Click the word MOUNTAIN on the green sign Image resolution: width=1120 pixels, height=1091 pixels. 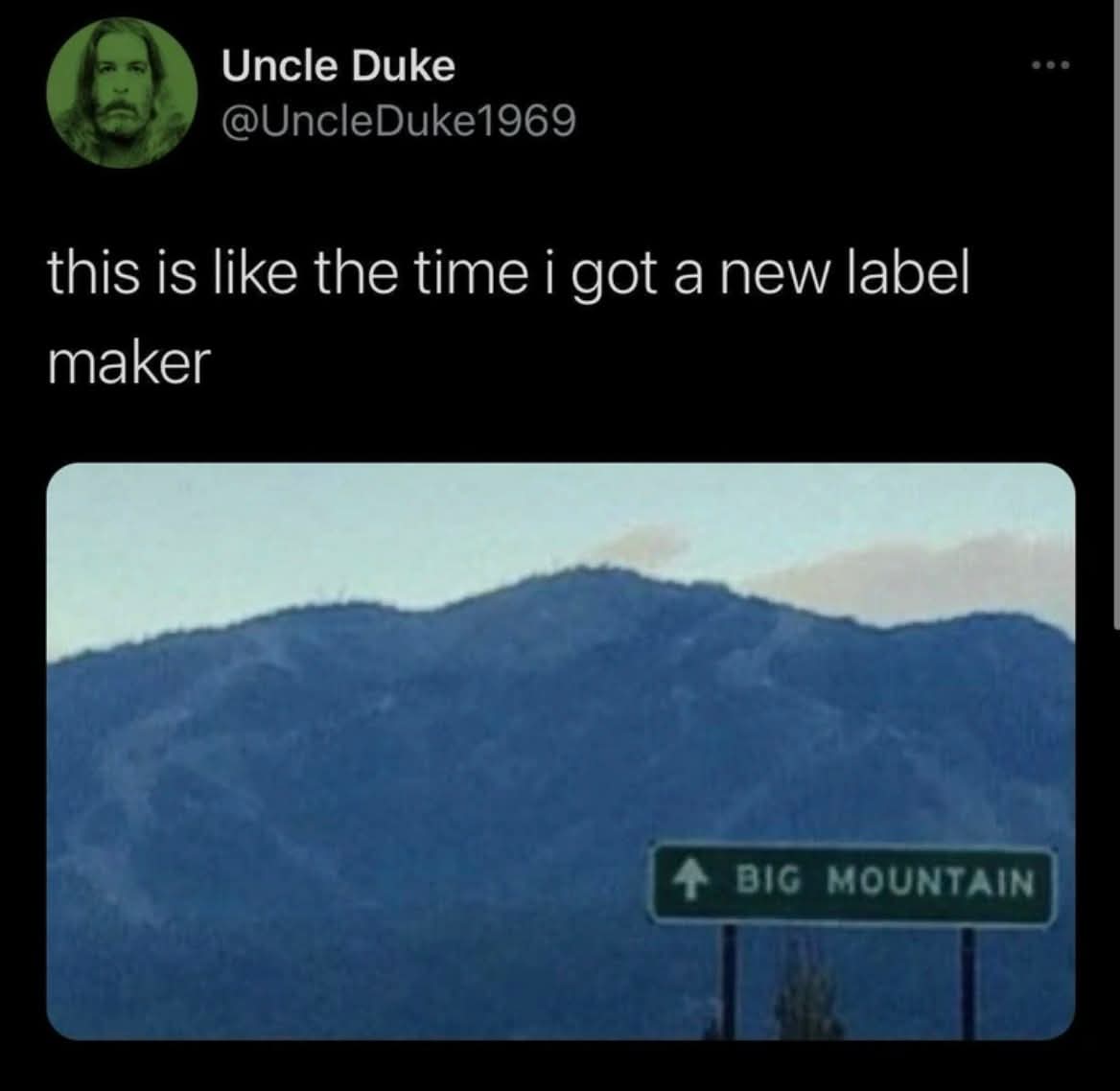pos(930,882)
